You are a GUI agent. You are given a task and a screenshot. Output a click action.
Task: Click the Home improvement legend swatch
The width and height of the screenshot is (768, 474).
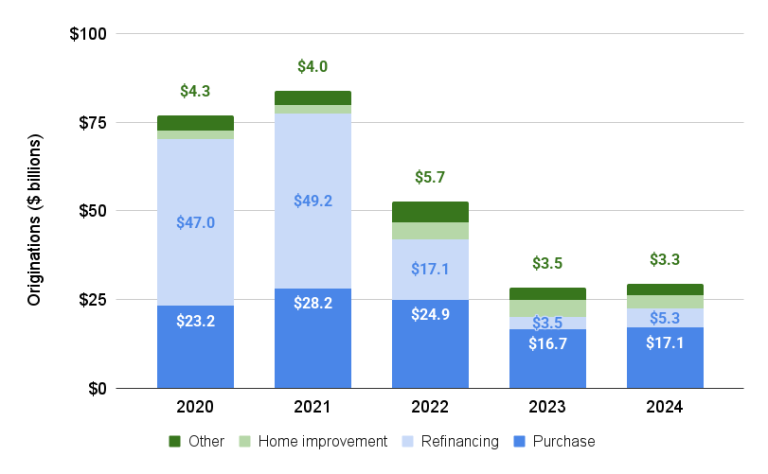(245, 441)
